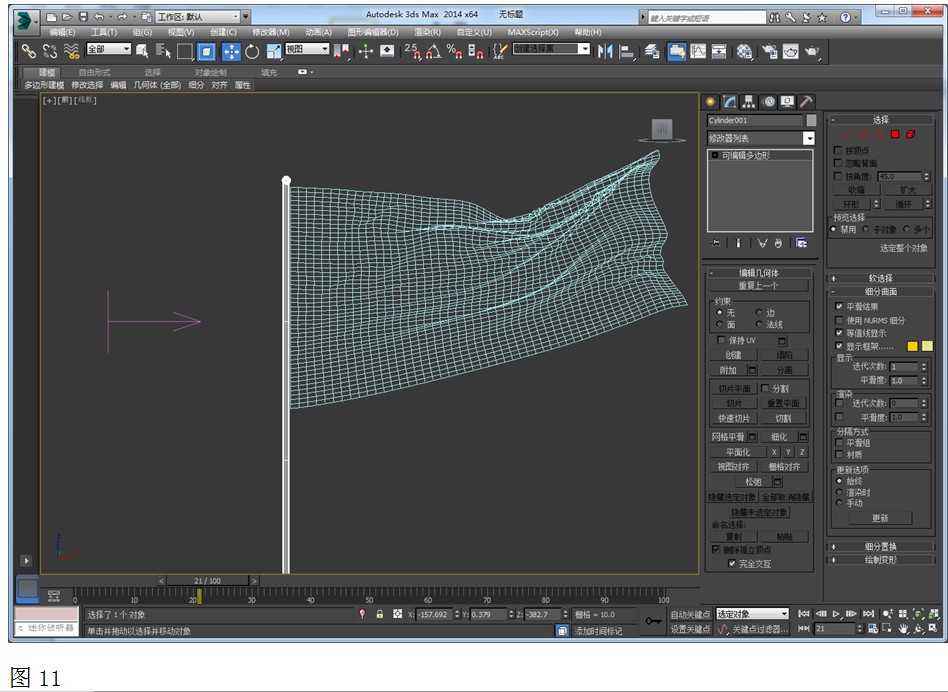Click the 自动关键点 button
Screen dimensions: 948x692
click(x=690, y=615)
